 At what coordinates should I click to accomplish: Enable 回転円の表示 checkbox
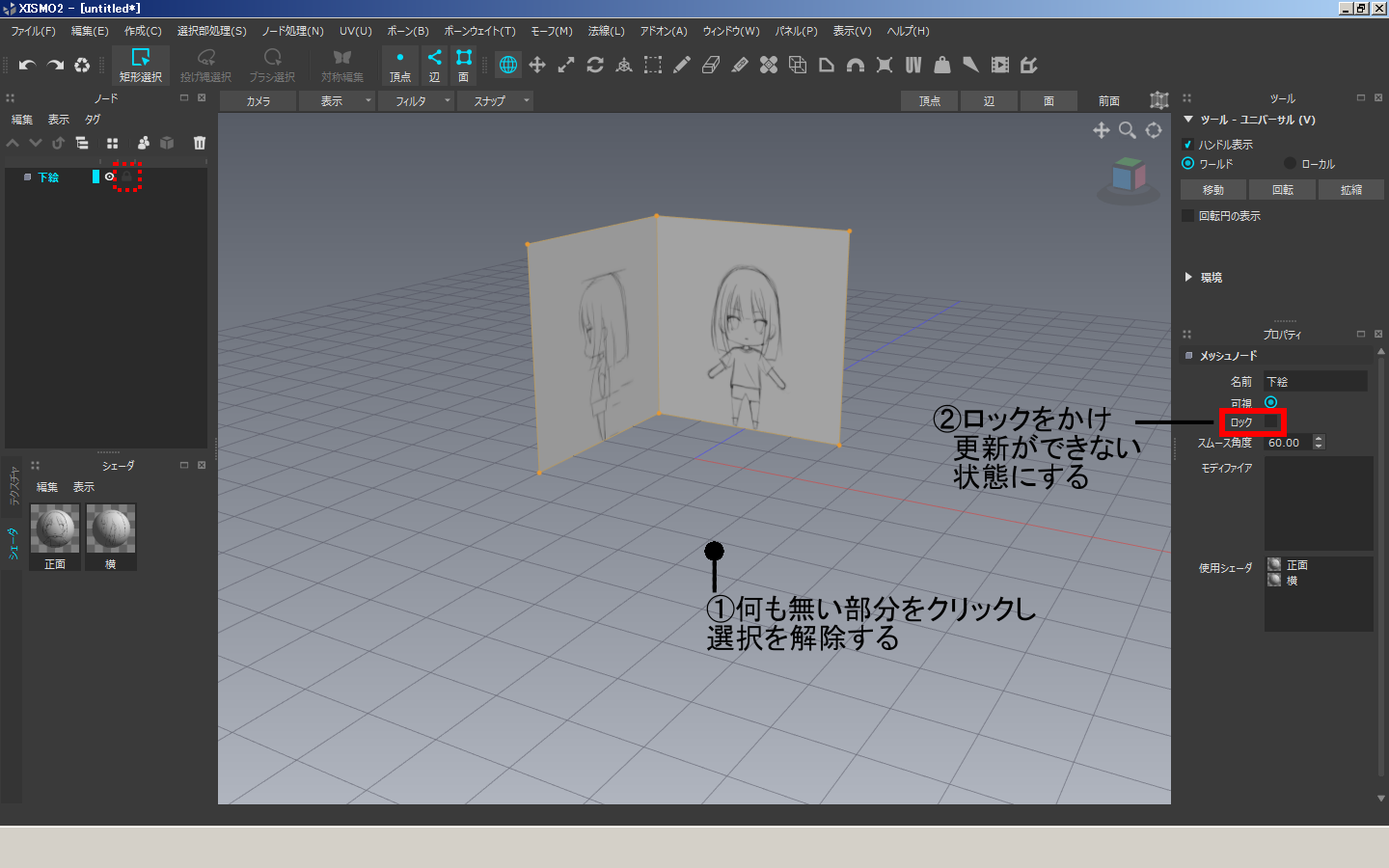(x=1188, y=215)
